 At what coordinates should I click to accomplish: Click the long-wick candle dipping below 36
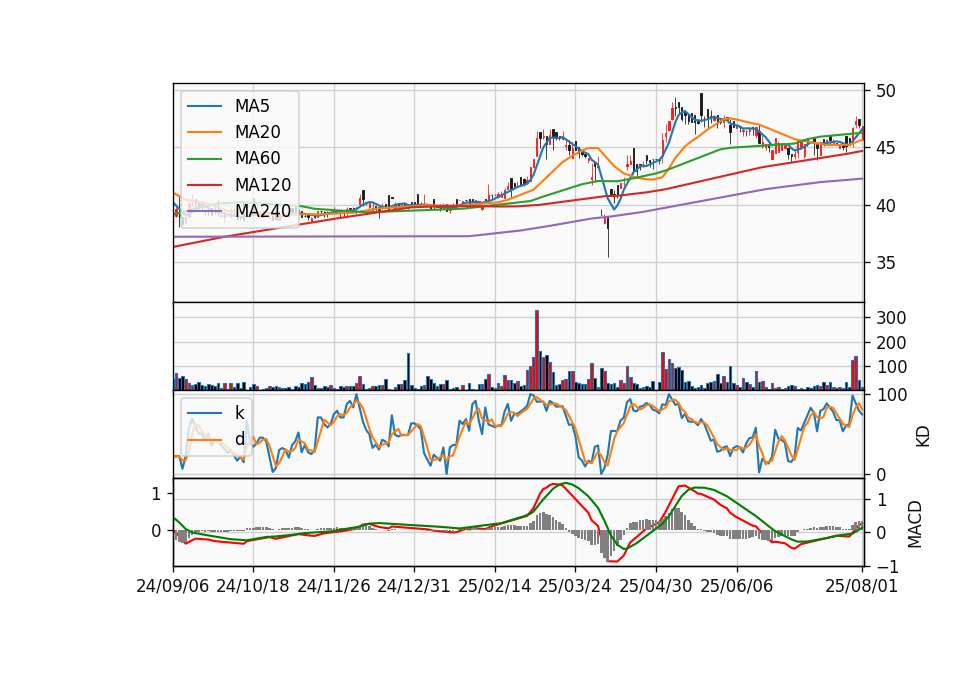(608, 237)
